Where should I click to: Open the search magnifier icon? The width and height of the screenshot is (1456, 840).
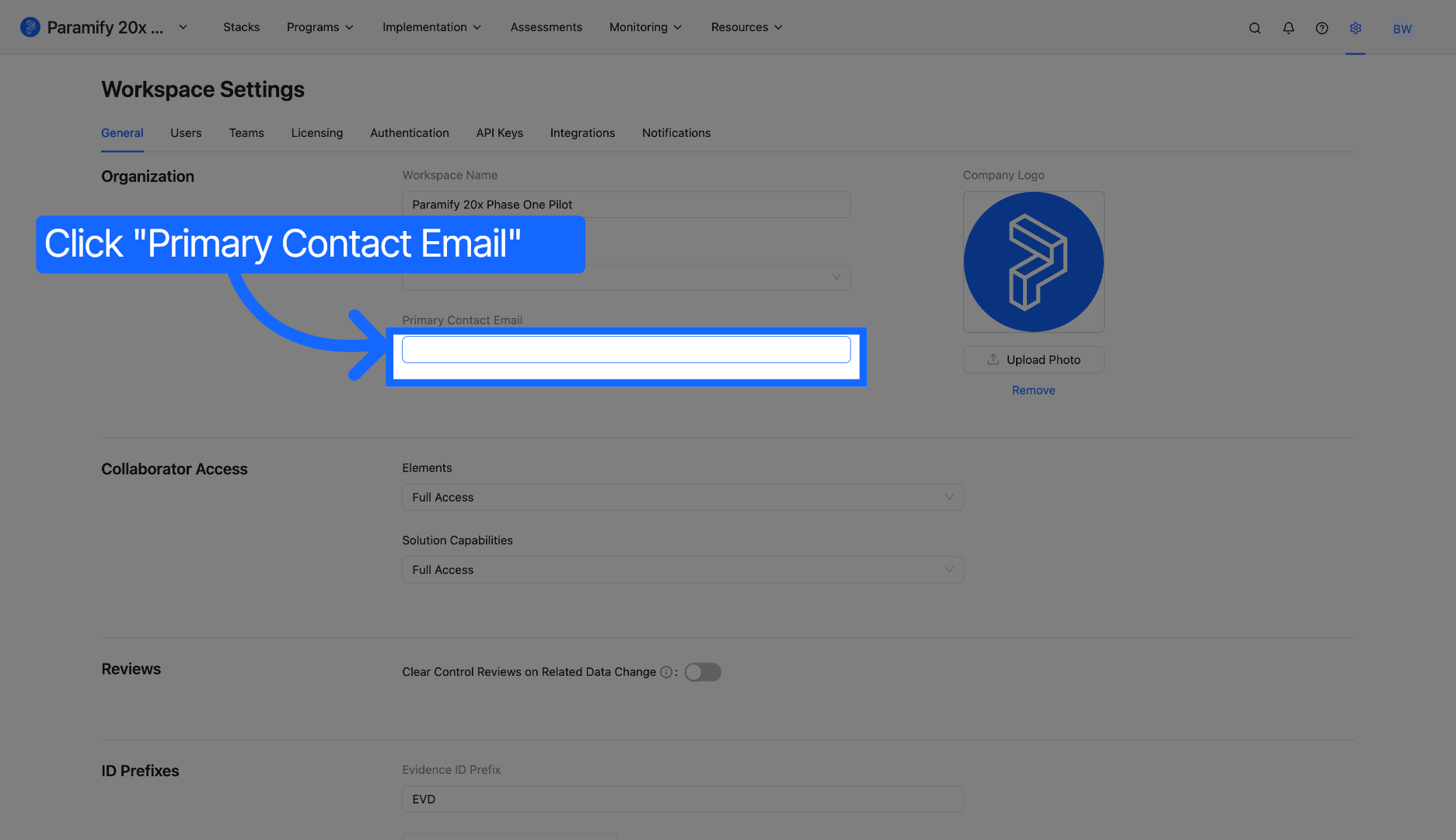tap(1255, 28)
